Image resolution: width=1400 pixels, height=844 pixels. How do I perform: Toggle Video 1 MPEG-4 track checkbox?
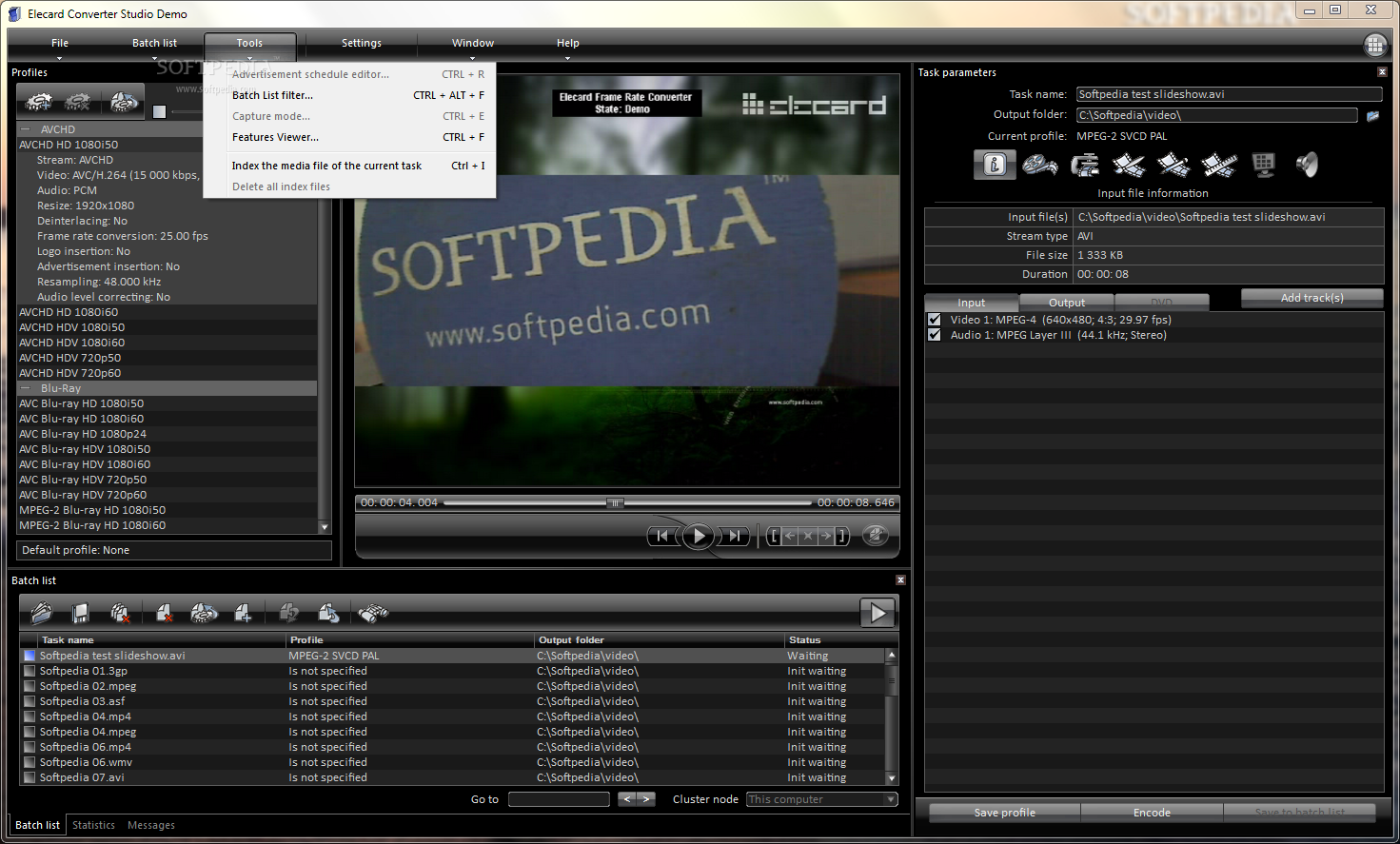tap(935, 320)
